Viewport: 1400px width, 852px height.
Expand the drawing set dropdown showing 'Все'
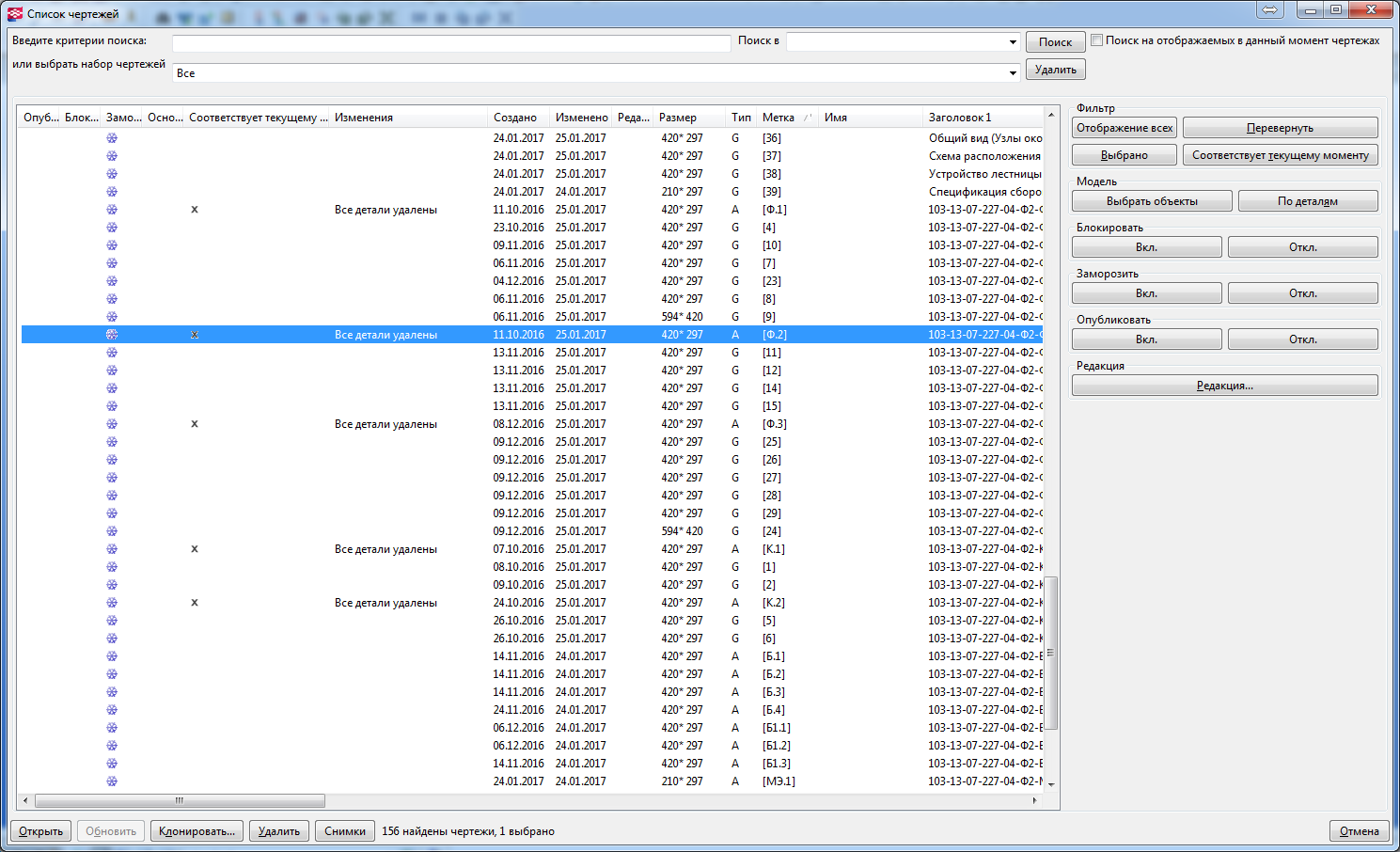(1013, 73)
